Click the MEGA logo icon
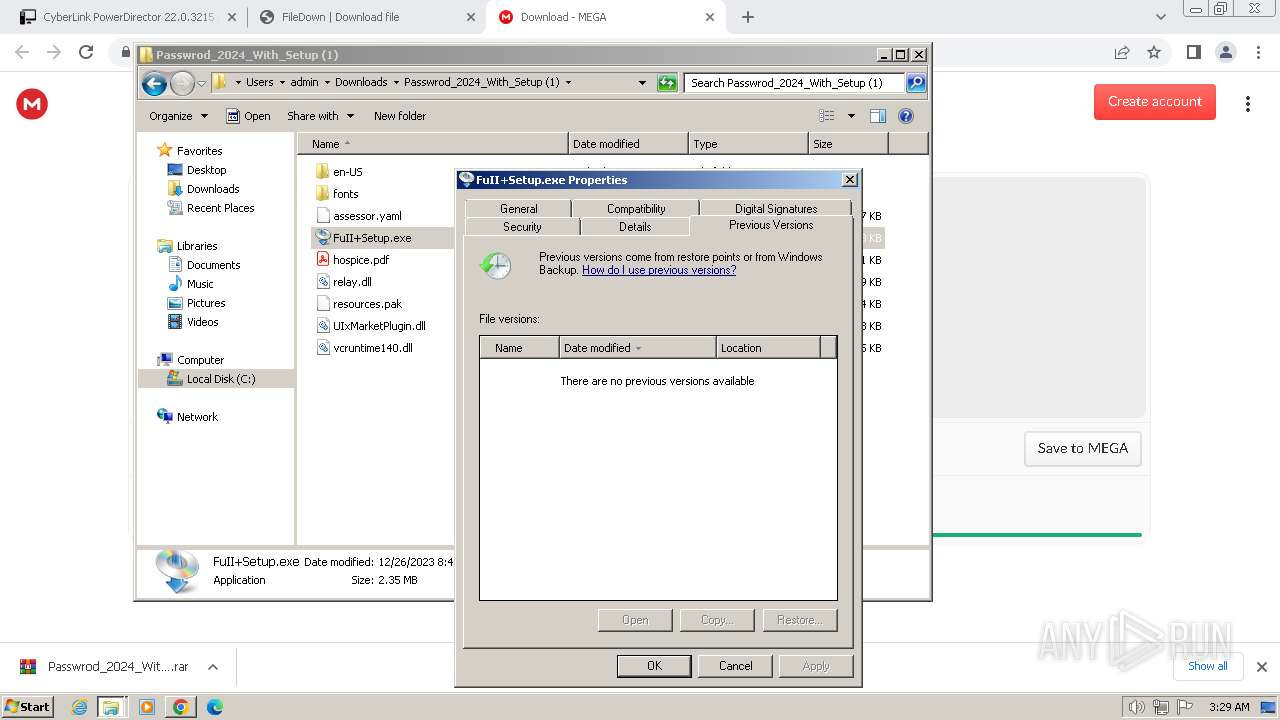The image size is (1280, 720). 32,103
